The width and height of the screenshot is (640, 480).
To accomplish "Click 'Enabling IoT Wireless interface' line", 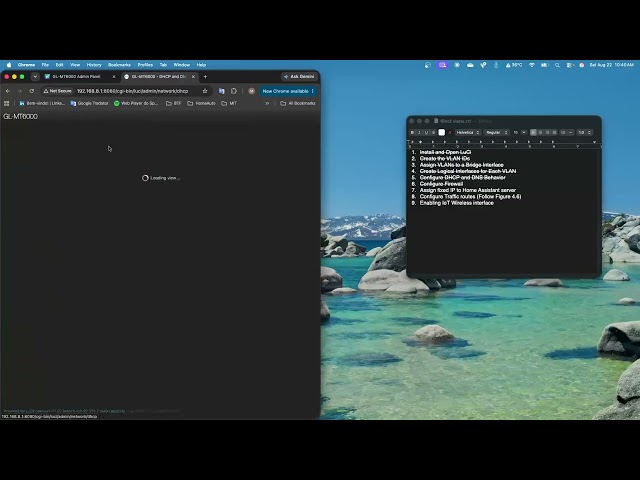I will coord(456,203).
